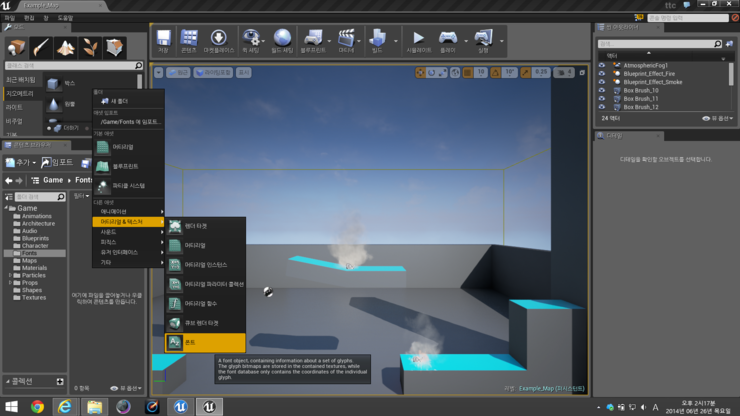Open the Marketplace toolbar icon
This screenshot has height=416, width=740.
point(219,41)
